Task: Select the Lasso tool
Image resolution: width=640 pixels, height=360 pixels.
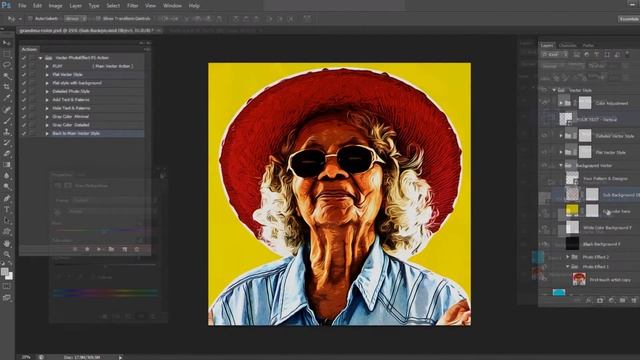Action: coord(7,65)
